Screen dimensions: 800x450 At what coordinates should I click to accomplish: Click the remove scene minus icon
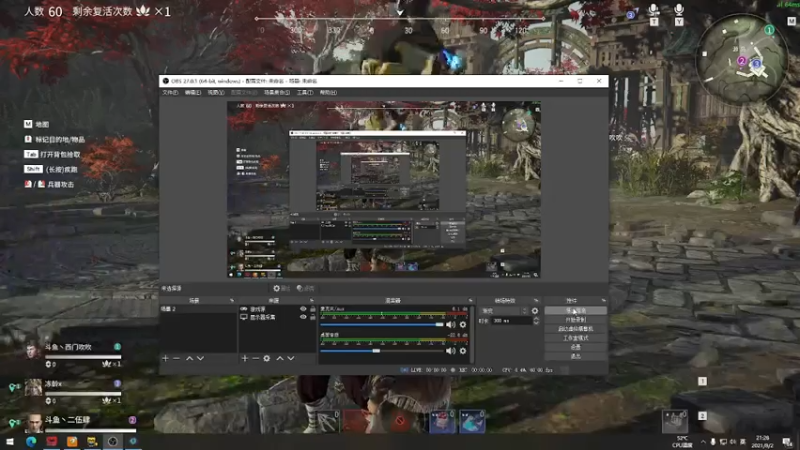pyautogui.click(x=177, y=358)
